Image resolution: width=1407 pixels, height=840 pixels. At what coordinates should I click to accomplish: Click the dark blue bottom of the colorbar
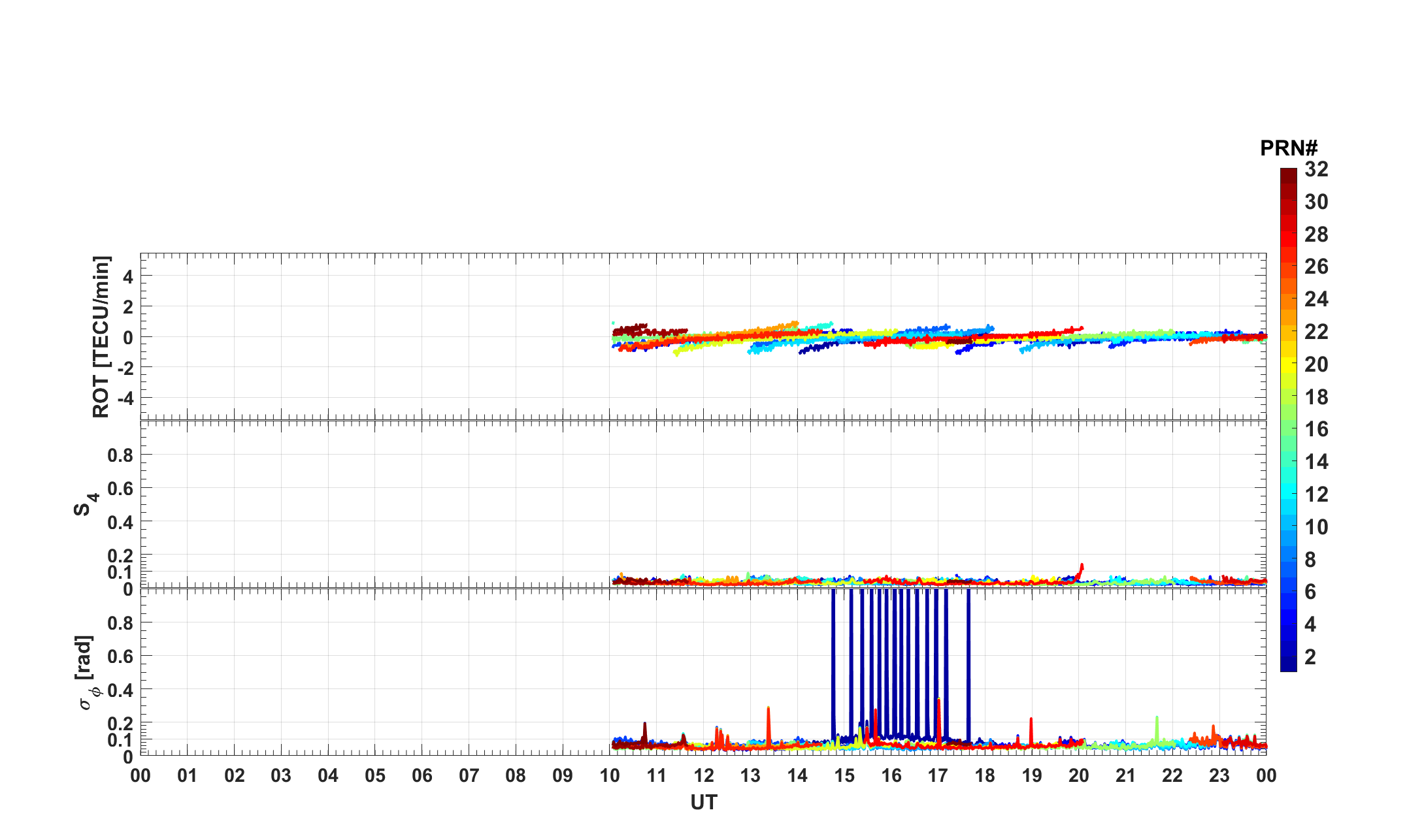[x=1288, y=664]
